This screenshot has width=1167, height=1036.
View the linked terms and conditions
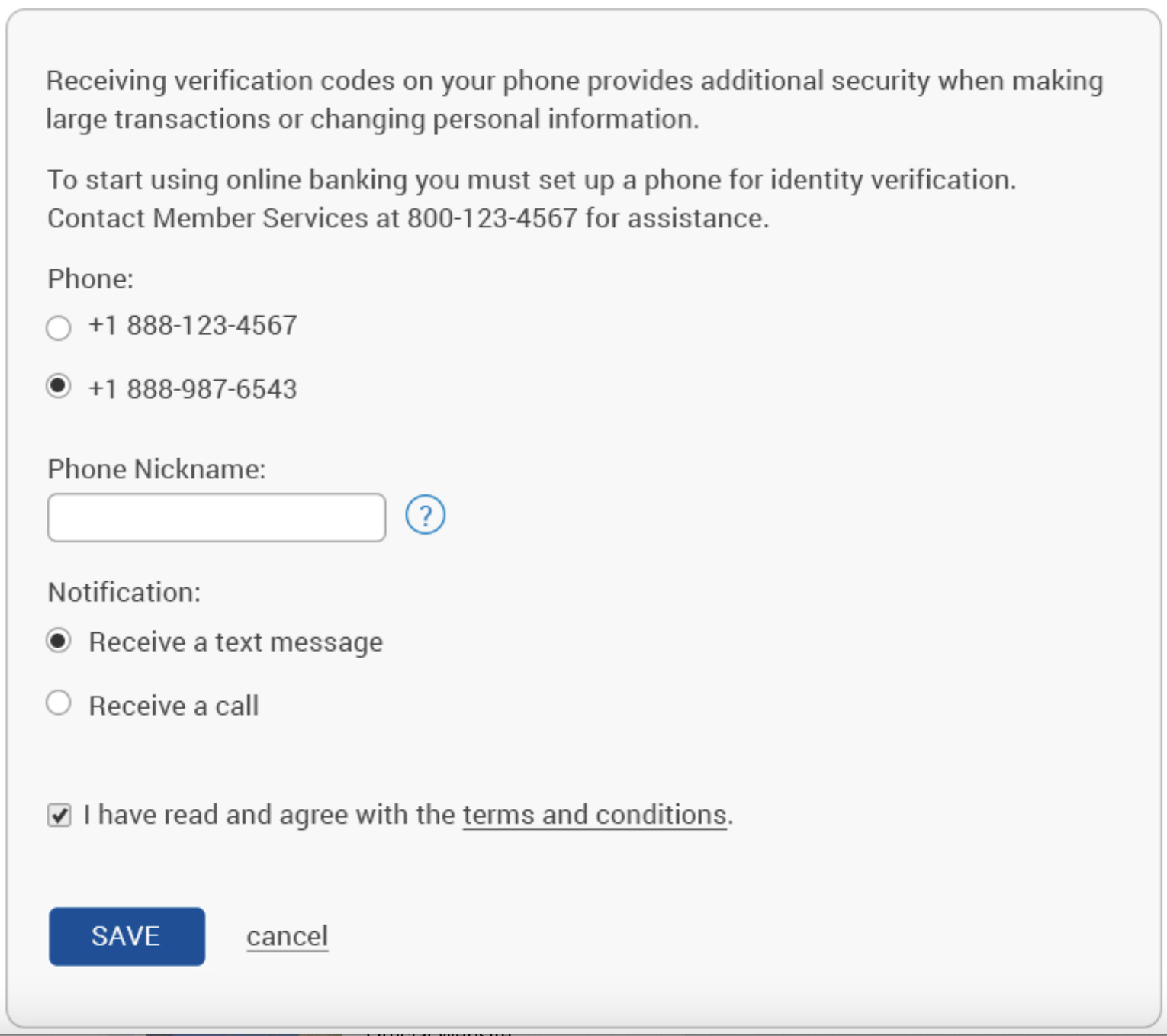pyautogui.click(x=595, y=815)
